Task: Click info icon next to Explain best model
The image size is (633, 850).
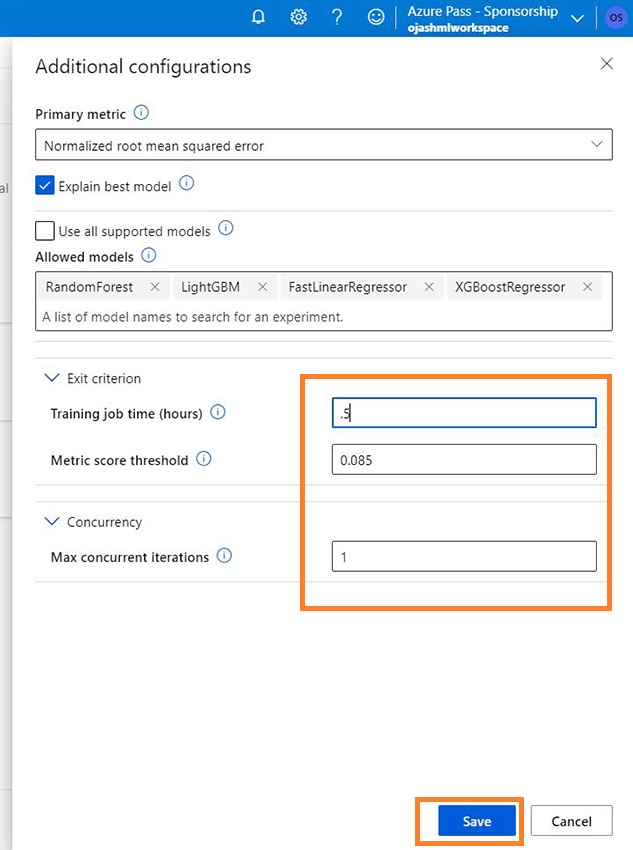Action: 186,184
